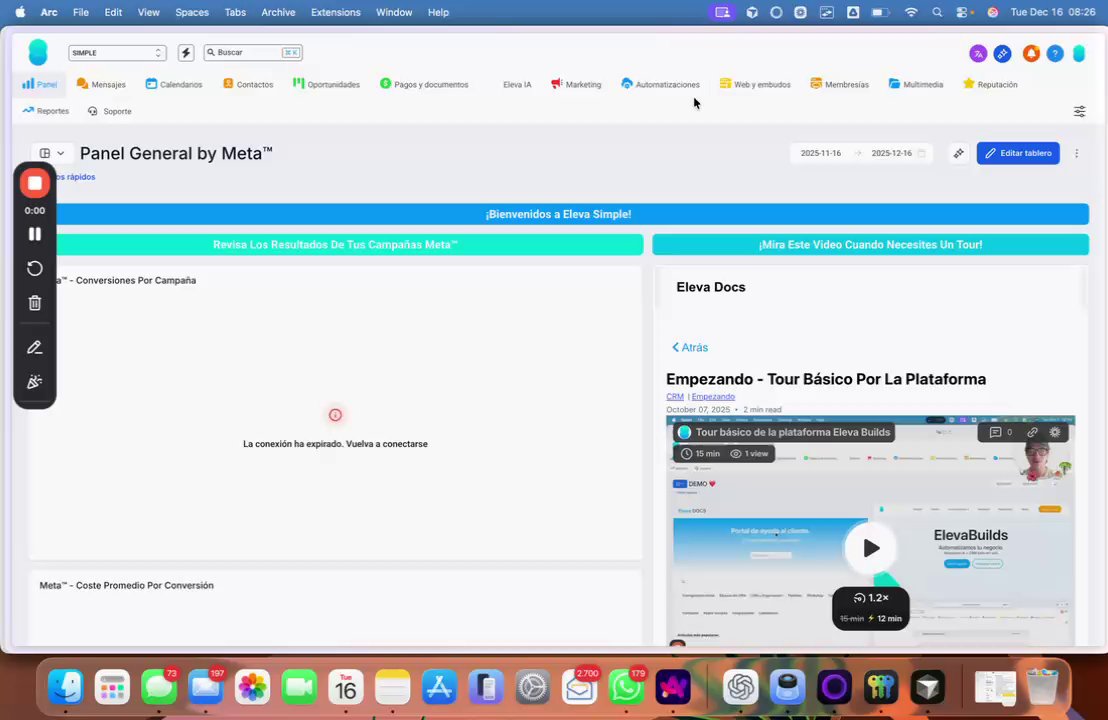
Task: Open the Spaces menu in menu bar
Action: point(191,12)
